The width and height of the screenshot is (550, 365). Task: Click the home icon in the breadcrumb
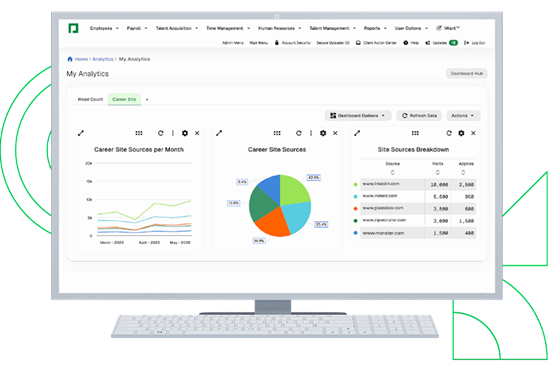(70, 59)
